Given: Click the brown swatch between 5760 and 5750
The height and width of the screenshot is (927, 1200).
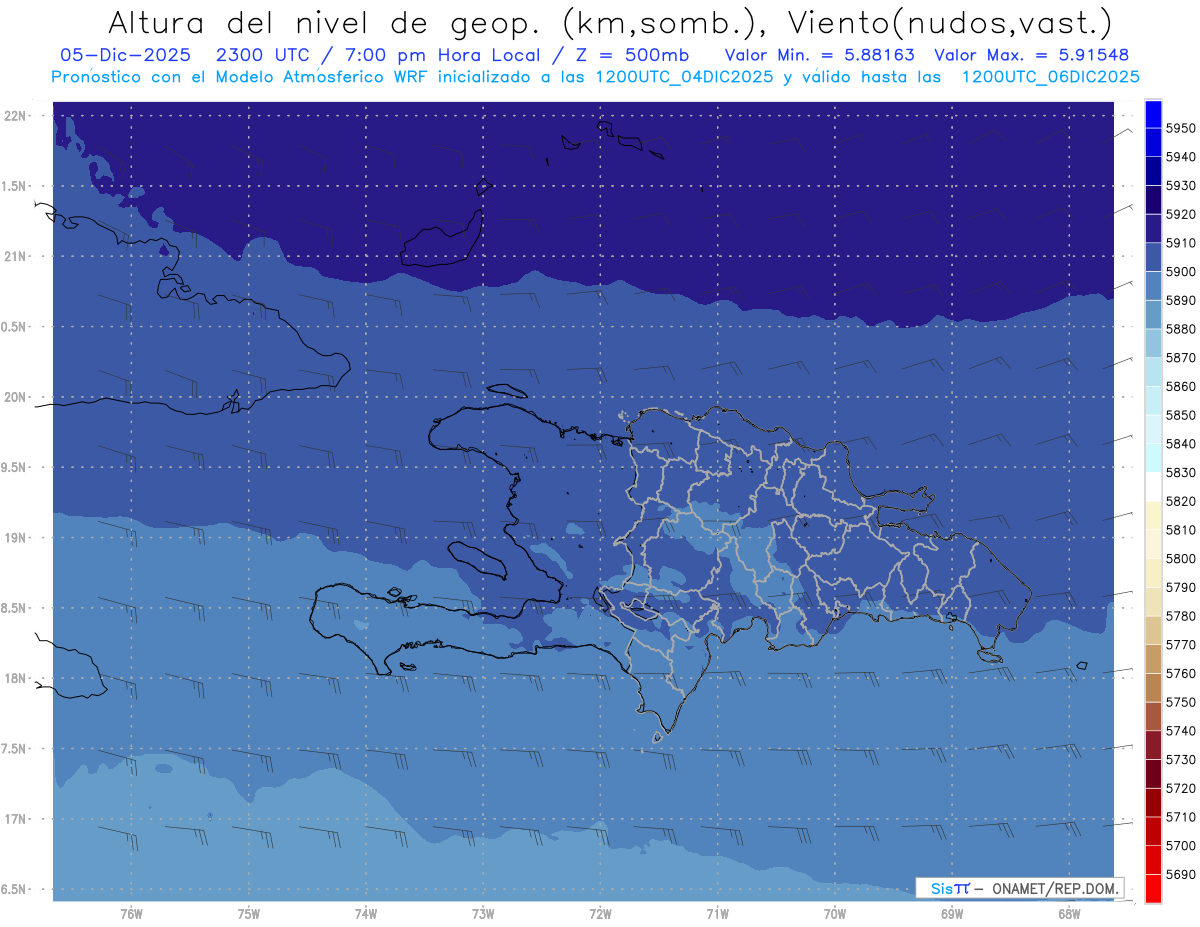Looking at the screenshot, I should coord(1153,687).
